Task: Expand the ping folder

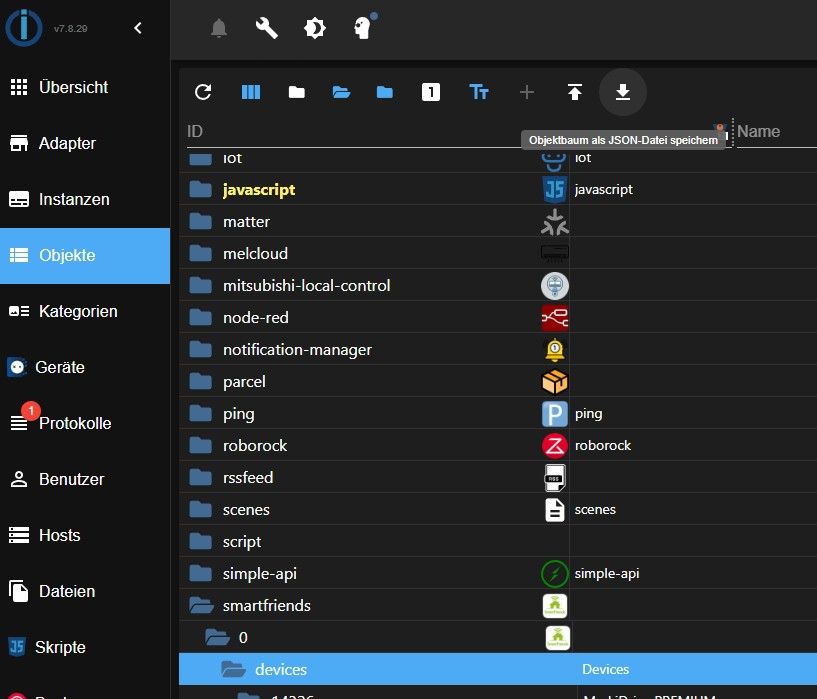Action: click(201, 414)
